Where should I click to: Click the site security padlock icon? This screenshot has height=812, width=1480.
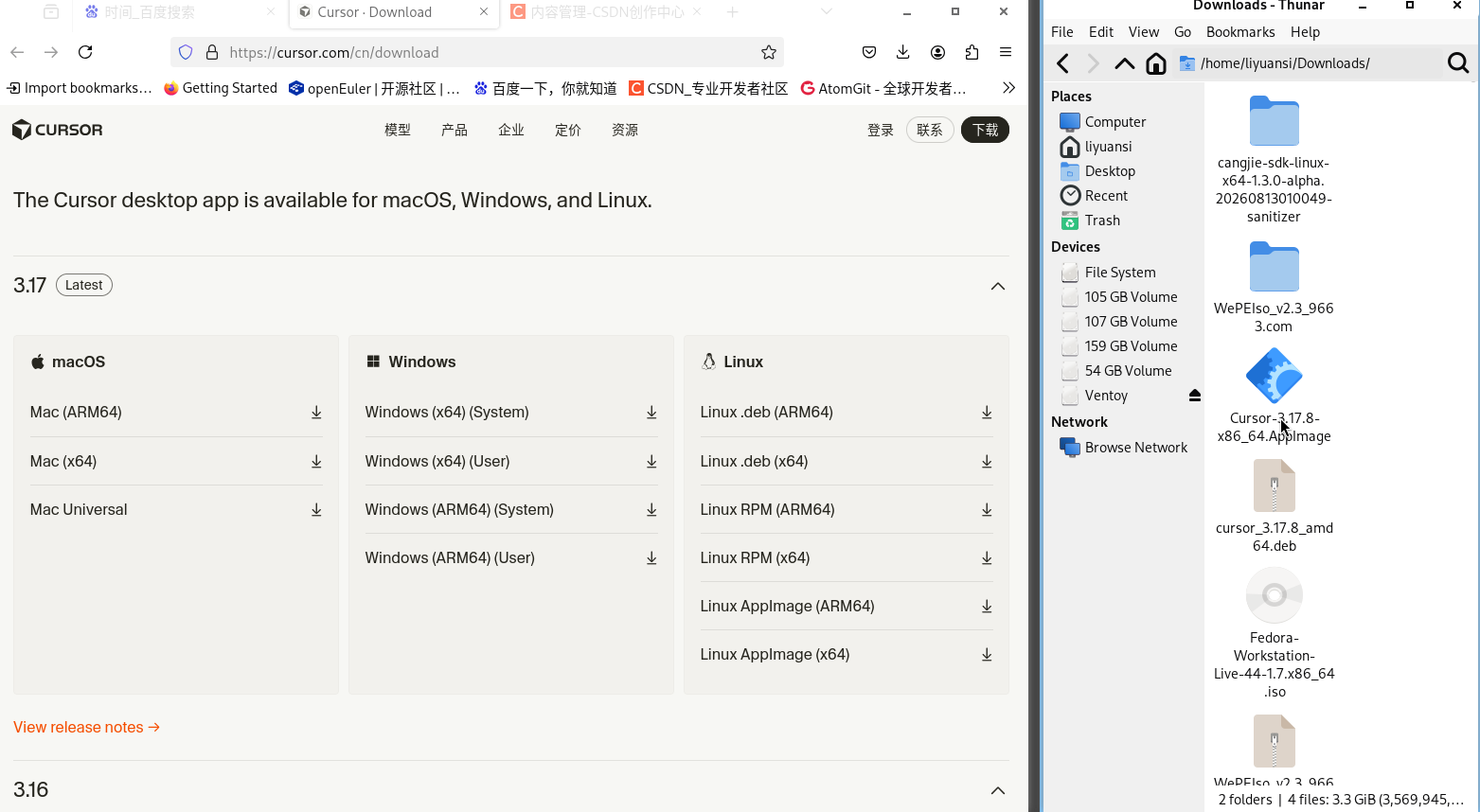click(212, 52)
